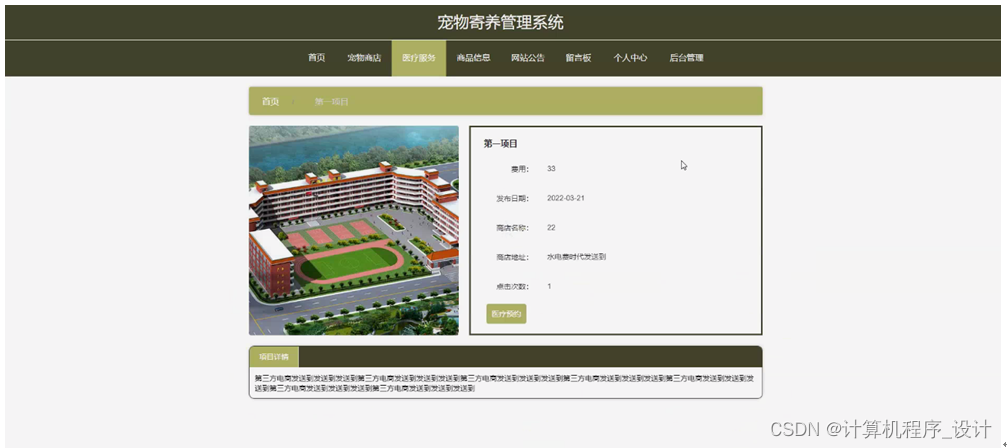This screenshot has height=448, width=1007.
Task: Open the 首页 navigation menu item
Action: (317, 58)
